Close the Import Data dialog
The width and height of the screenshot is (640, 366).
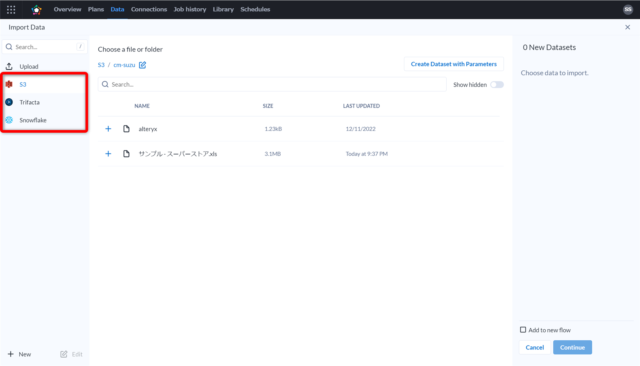628,27
